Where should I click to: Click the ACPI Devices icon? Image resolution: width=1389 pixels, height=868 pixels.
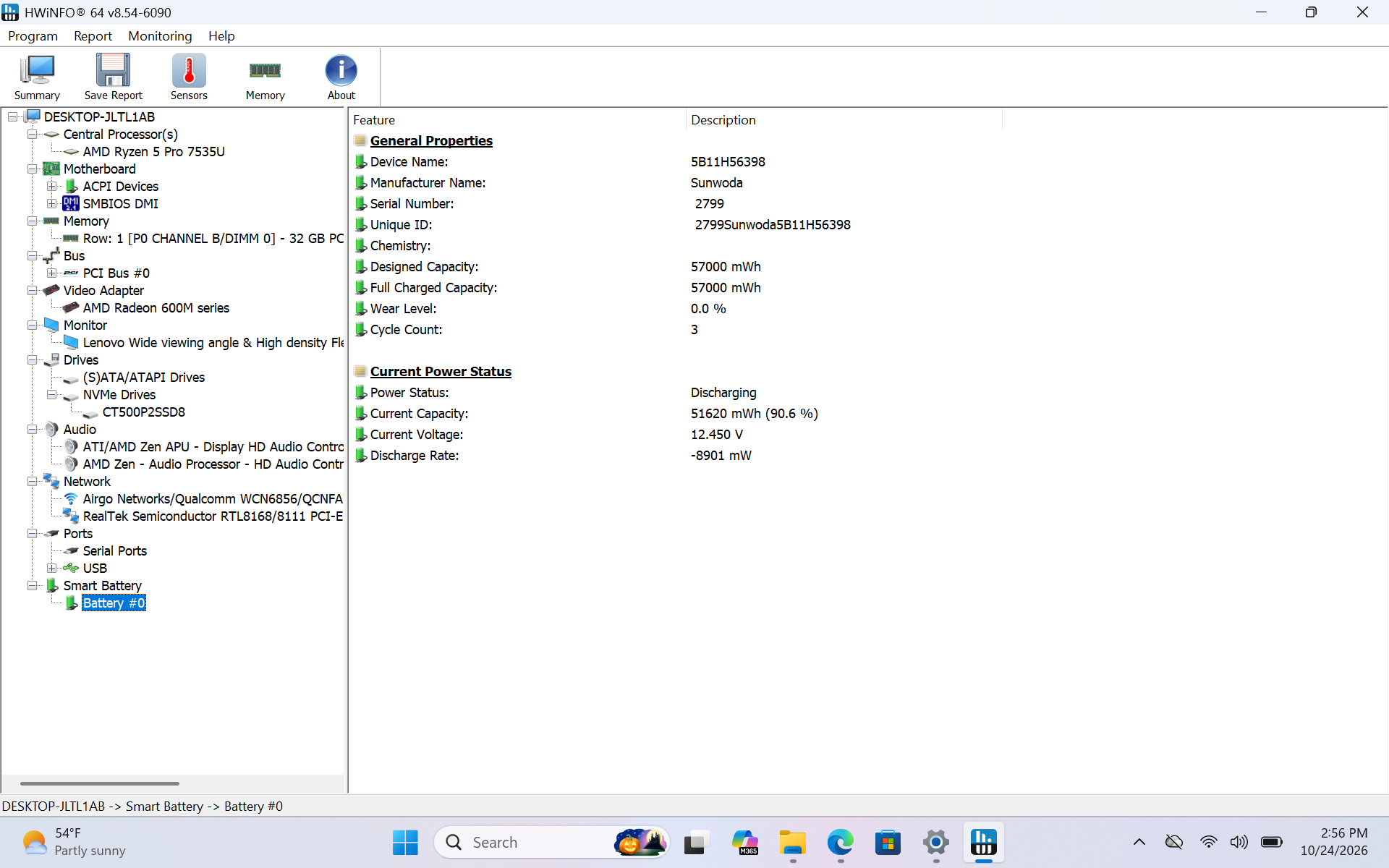pos(71,186)
